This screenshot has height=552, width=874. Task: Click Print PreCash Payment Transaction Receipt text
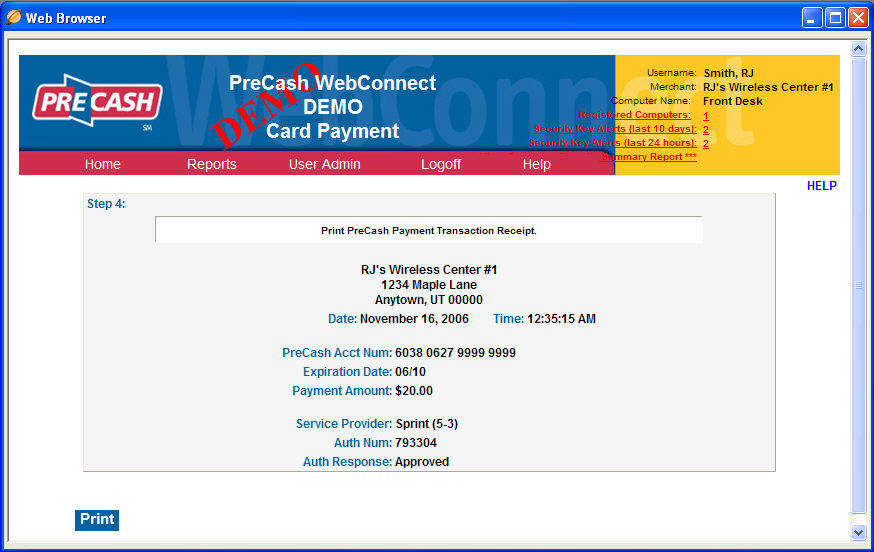pyautogui.click(x=429, y=231)
